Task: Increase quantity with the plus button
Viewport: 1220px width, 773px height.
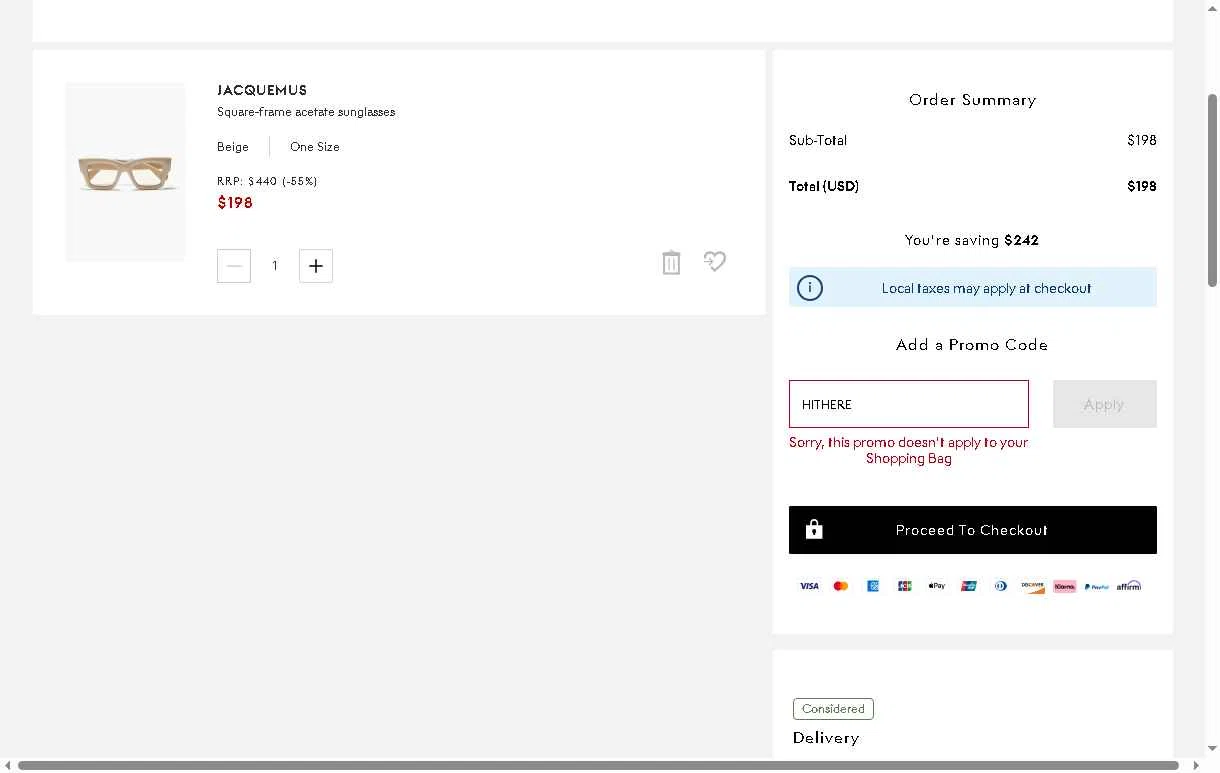Action: pos(316,266)
